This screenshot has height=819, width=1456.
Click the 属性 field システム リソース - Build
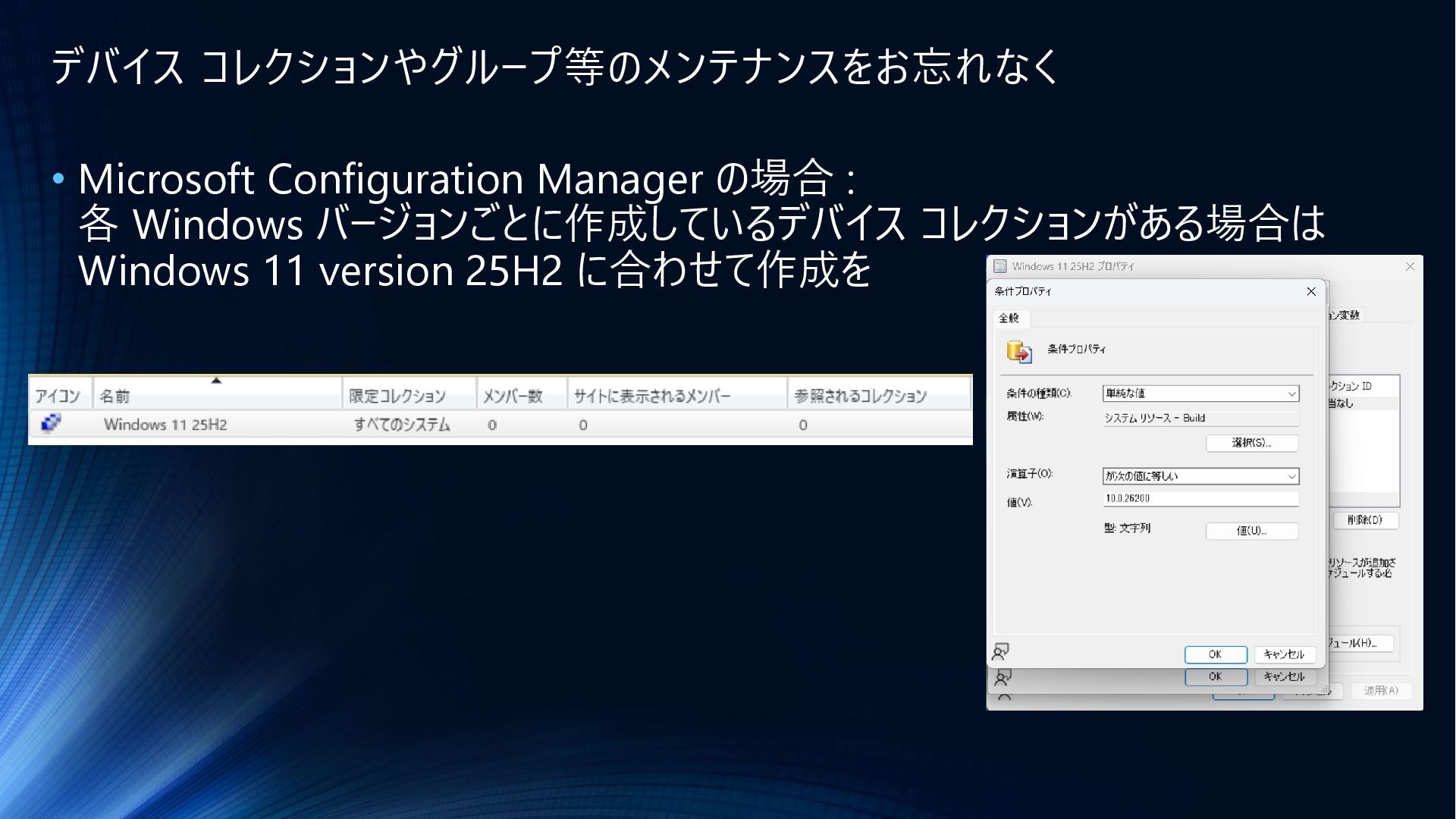(x=1200, y=418)
